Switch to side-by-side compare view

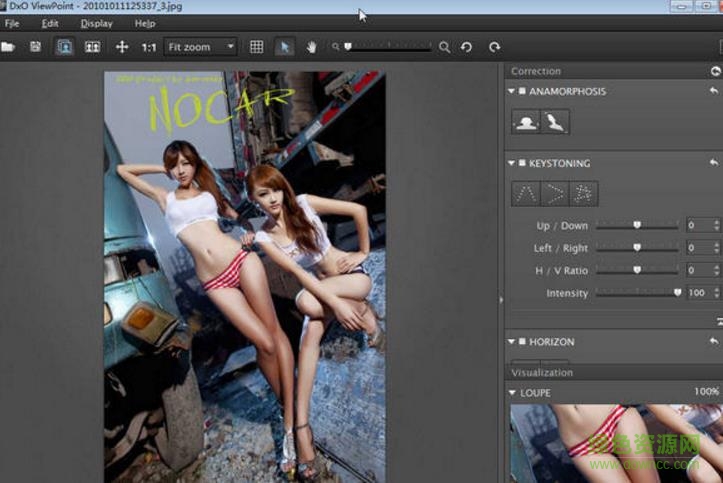pyautogui.click(x=92, y=47)
